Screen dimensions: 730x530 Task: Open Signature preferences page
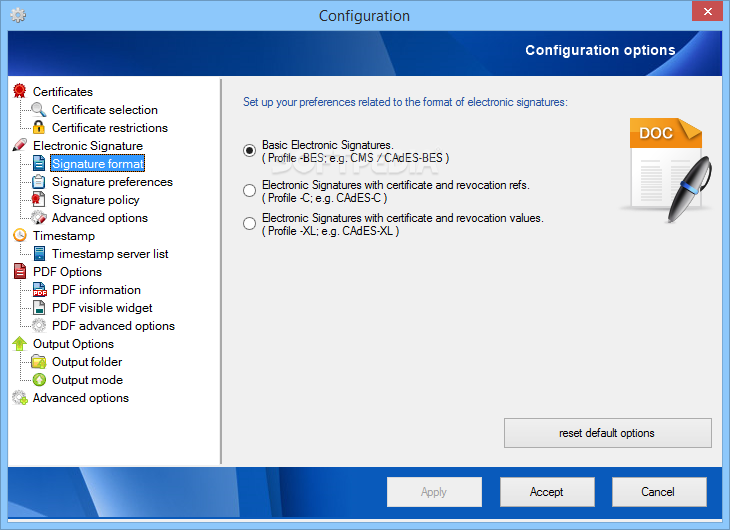[112, 182]
